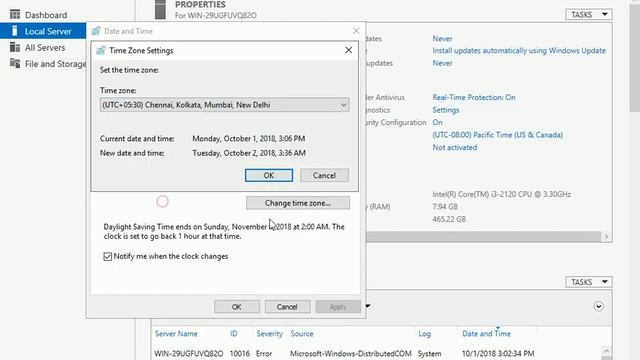The image size is (640, 360).
Task: Click the All Servers icon
Action: click(x=15, y=47)
